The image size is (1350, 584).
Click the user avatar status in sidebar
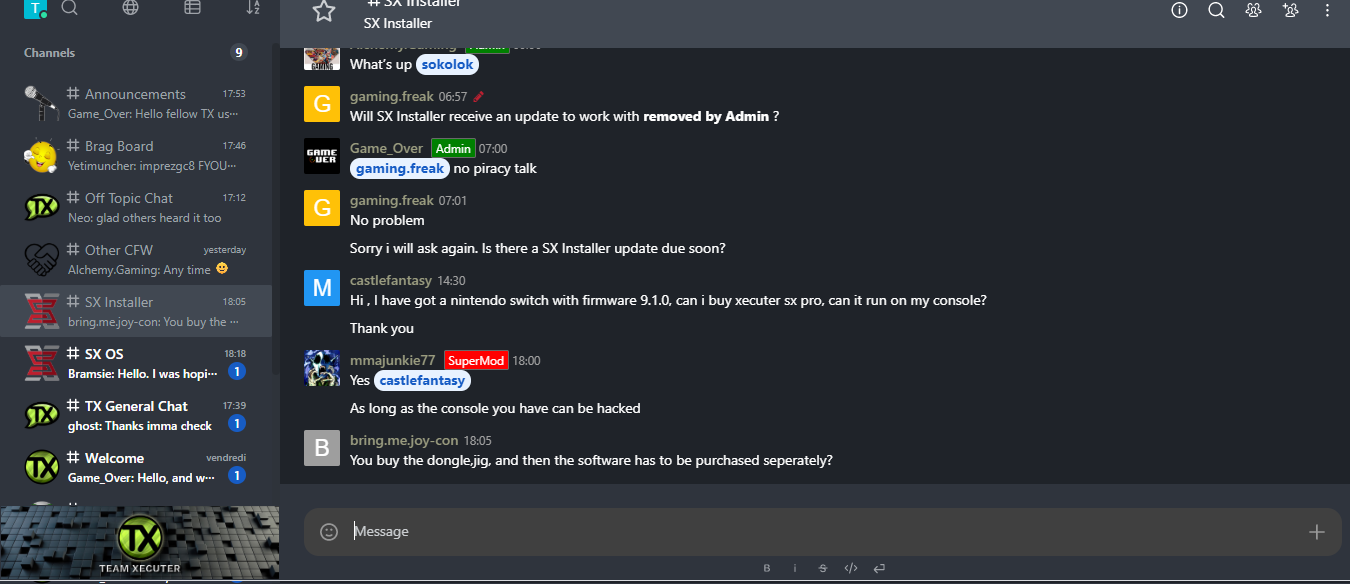(x=36, y=9)
